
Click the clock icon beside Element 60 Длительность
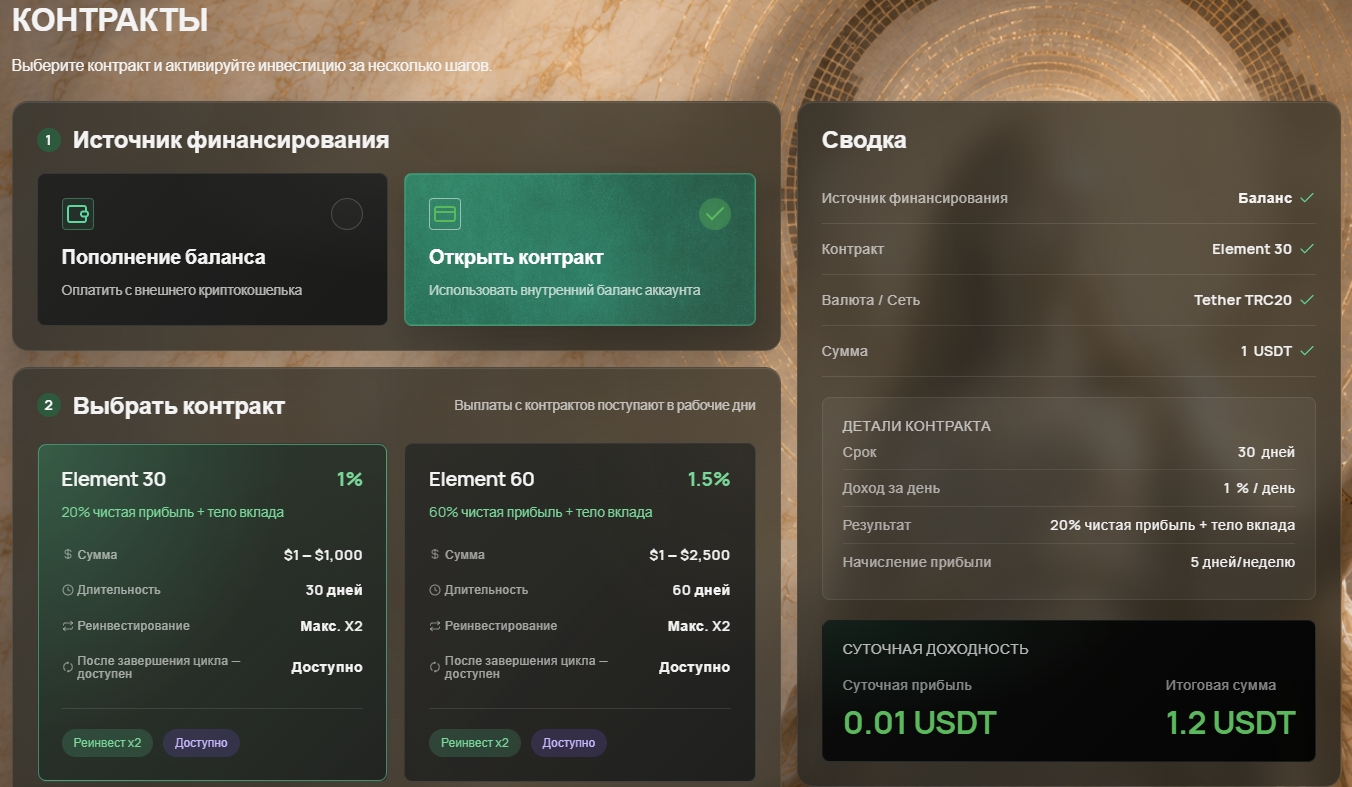pos(435,590)
